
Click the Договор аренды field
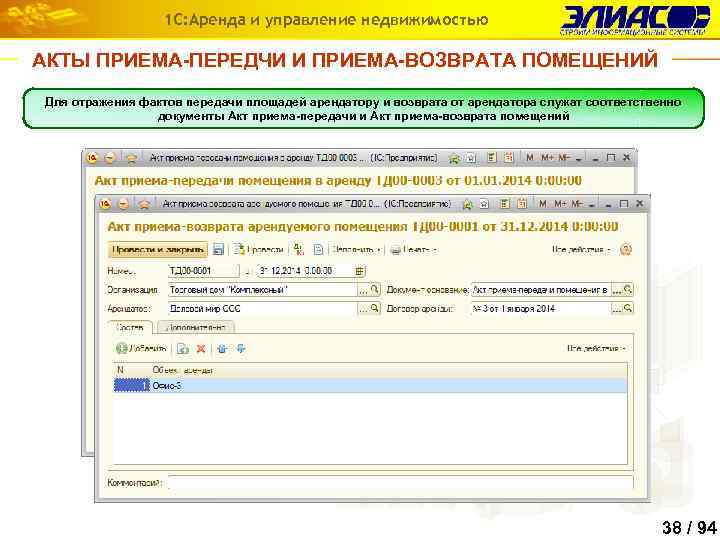[541, 309]
